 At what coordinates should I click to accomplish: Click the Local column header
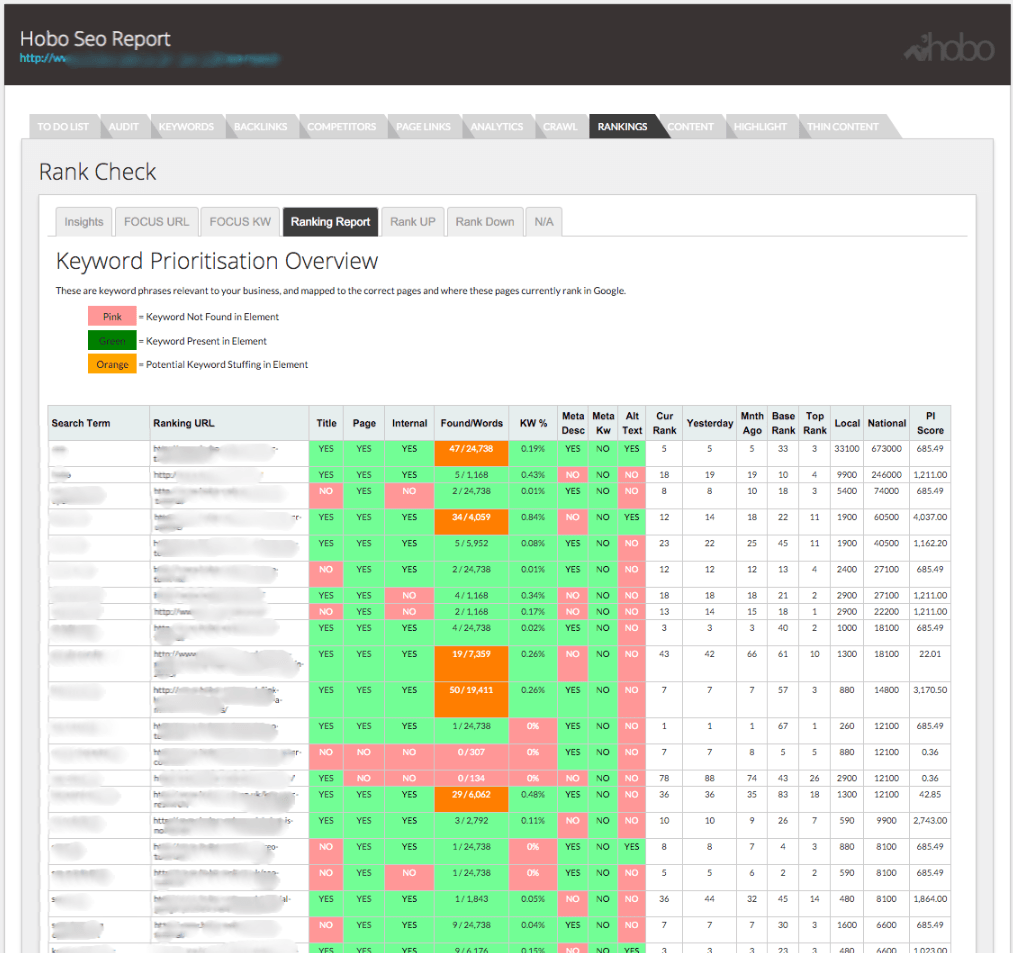(847, 423)
